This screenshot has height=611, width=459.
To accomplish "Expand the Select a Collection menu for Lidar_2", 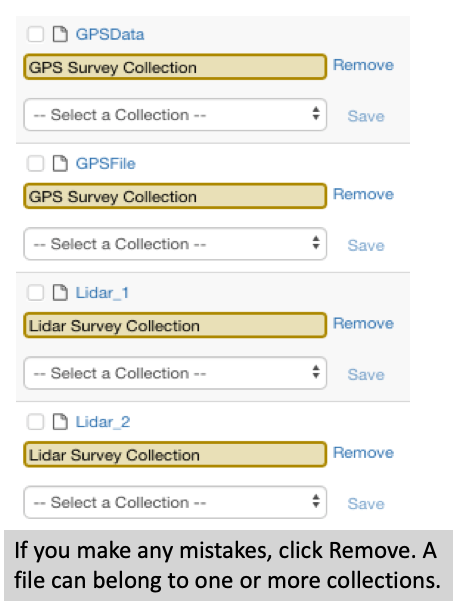I will tap(175, 502).
